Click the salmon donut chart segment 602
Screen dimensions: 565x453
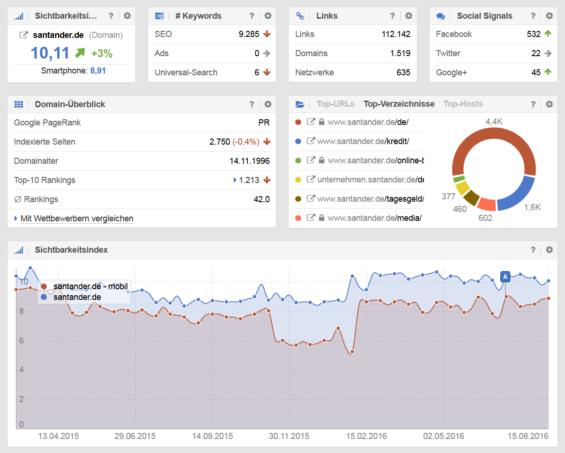click(486, 204)
